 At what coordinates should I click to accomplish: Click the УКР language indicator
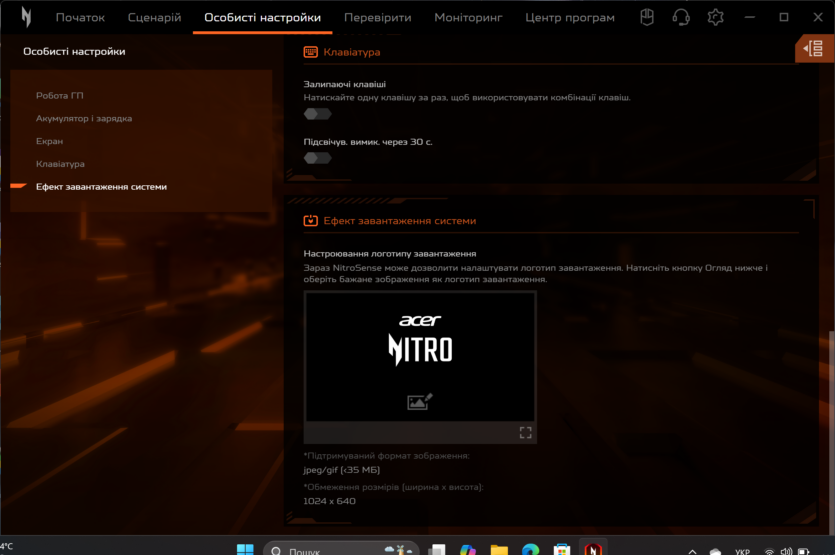pyautogui.click(x=742, y=551)
